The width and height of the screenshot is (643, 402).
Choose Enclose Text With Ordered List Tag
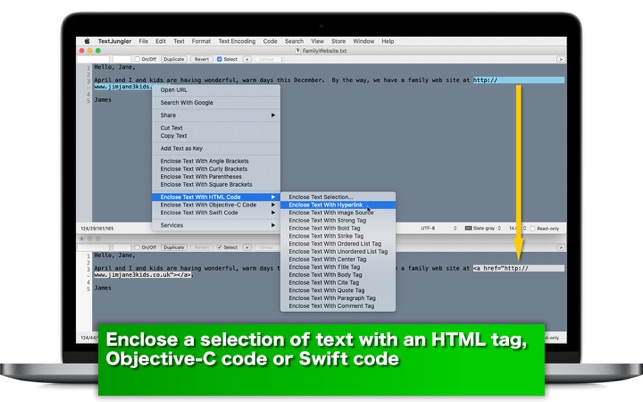click(x=338, y=244)
